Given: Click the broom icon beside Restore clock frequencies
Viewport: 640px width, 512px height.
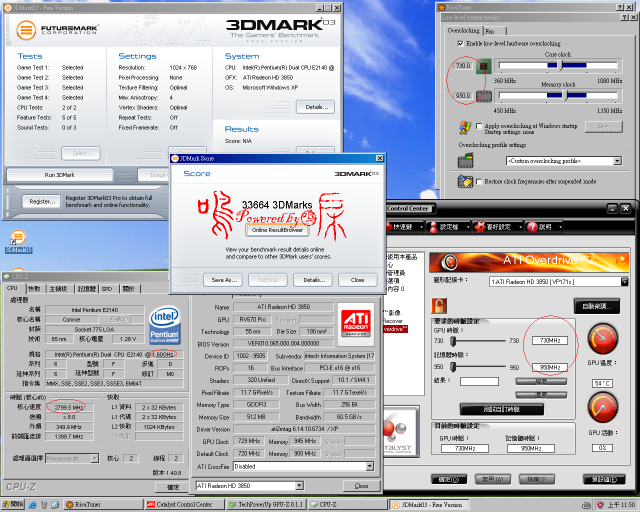Looking at the screenshot, I should coord(465,181).
